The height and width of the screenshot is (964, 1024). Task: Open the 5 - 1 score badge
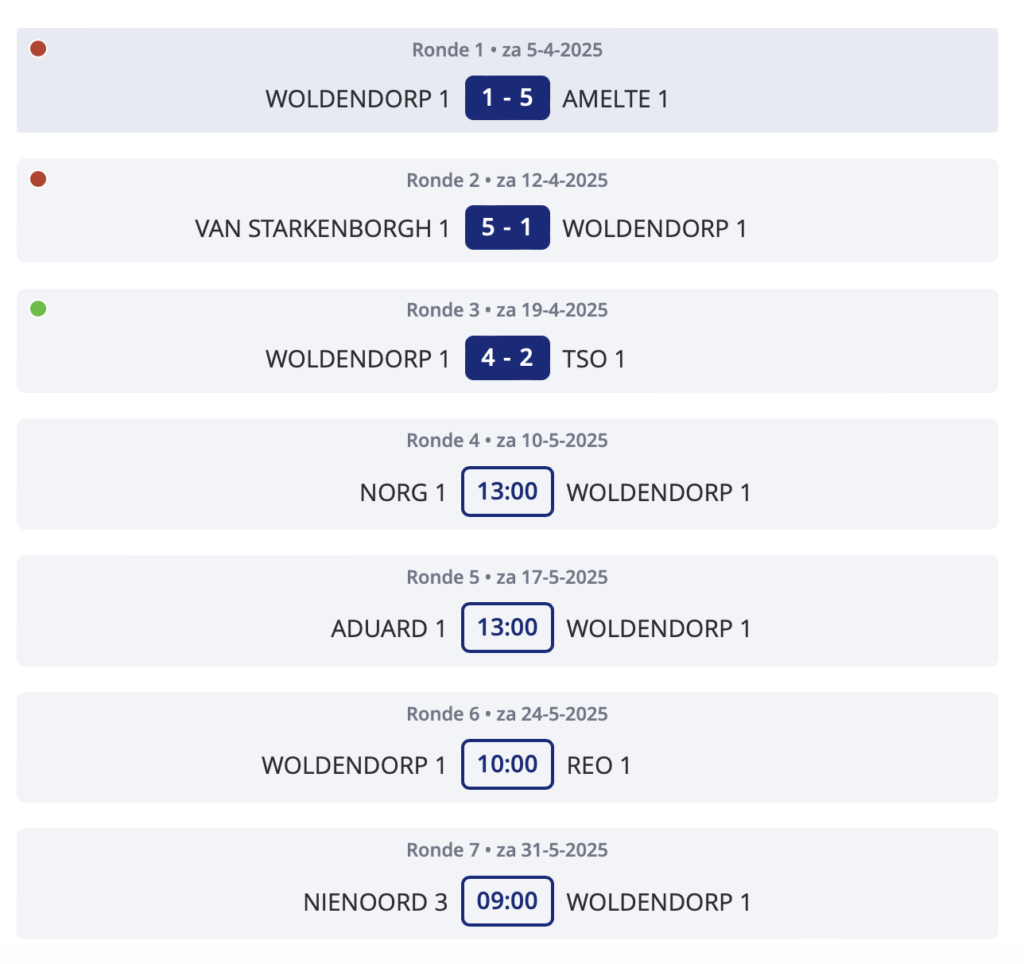[x=507, y=228]
